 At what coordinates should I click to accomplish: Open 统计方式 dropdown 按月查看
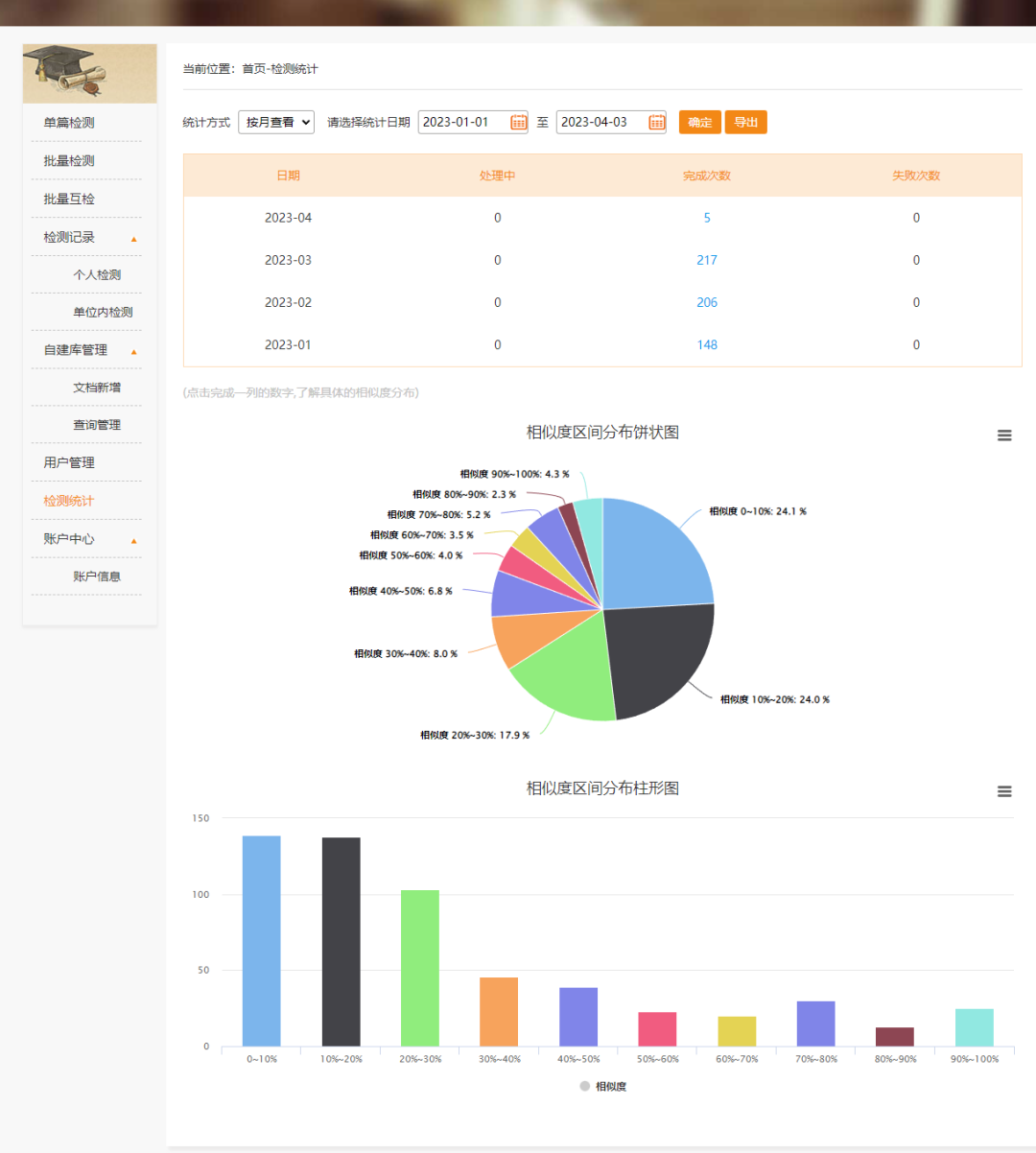[276, 122]
